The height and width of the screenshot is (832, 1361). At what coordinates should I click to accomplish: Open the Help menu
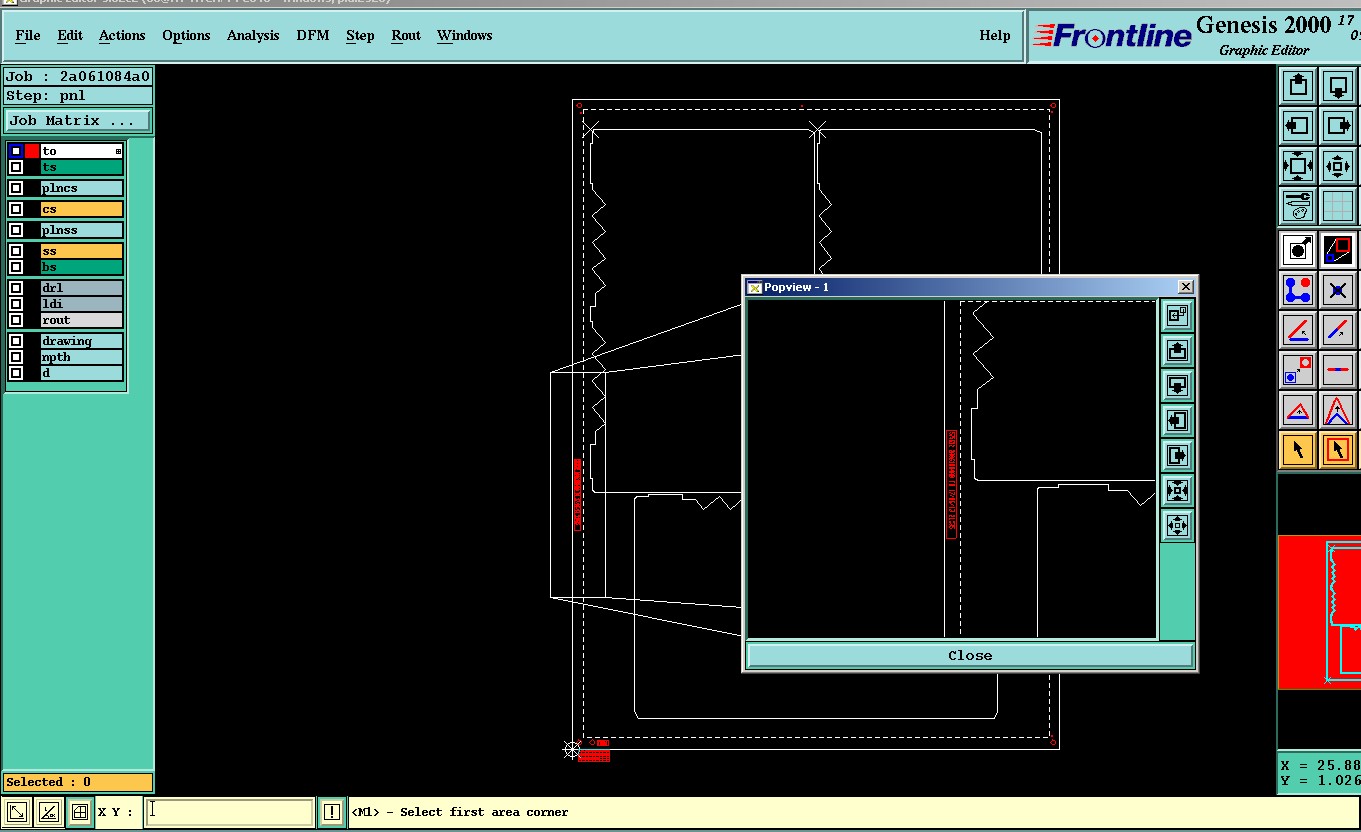[994, 35]
